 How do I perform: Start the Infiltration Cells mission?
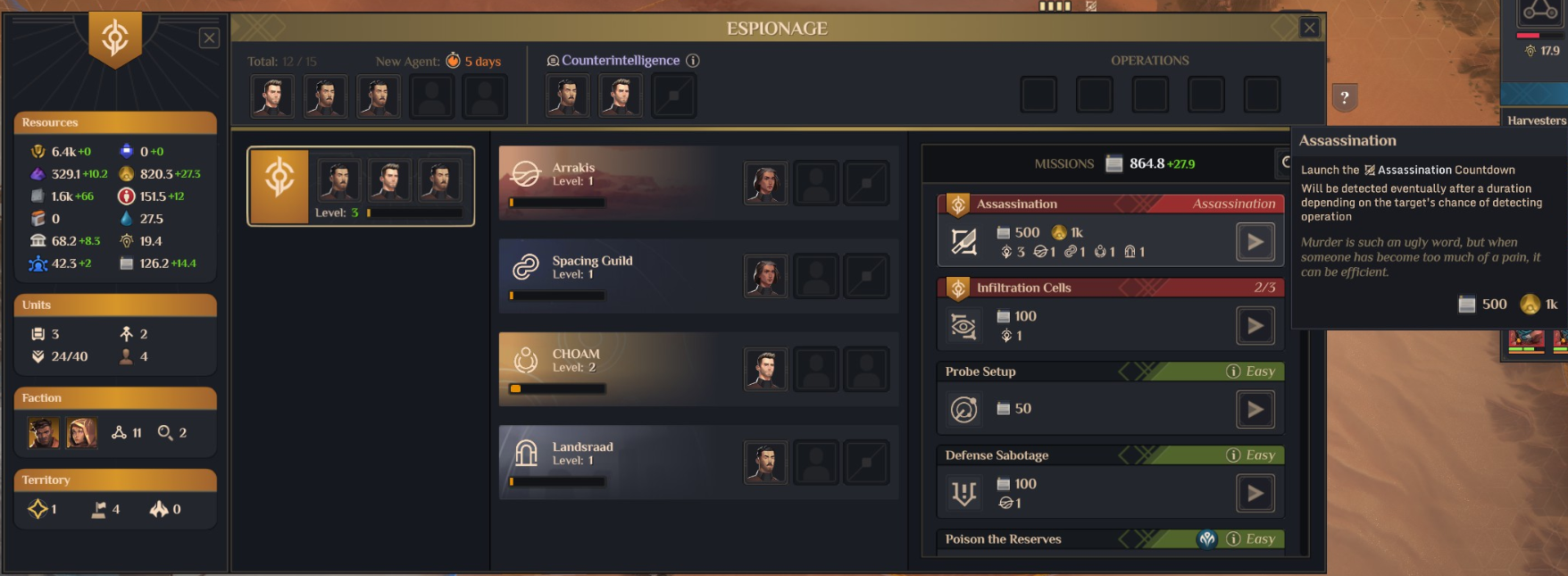(x=1255, y=326)
